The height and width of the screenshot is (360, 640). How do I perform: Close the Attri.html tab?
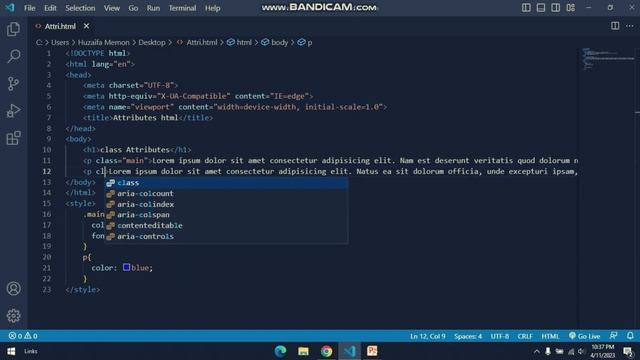point(86,26)
